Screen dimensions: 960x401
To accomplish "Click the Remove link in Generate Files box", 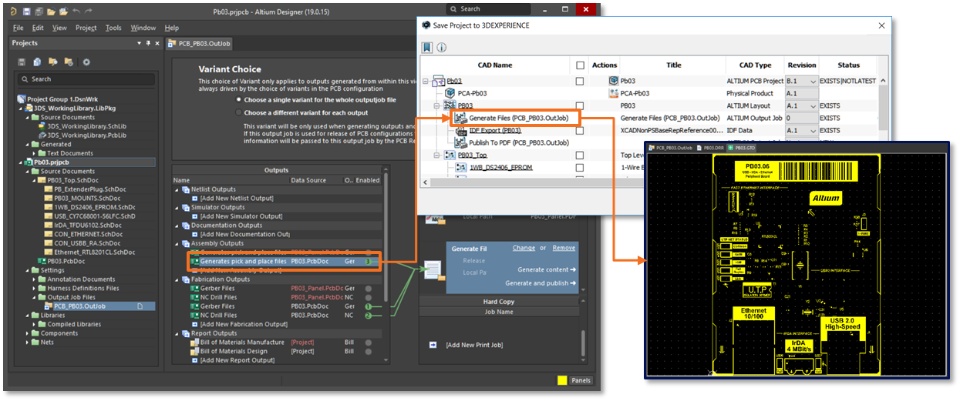I will [564, 248].
